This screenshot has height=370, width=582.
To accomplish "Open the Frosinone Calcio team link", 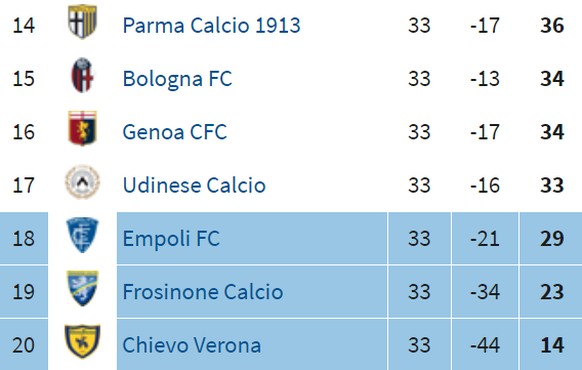I will pos(203,292).
